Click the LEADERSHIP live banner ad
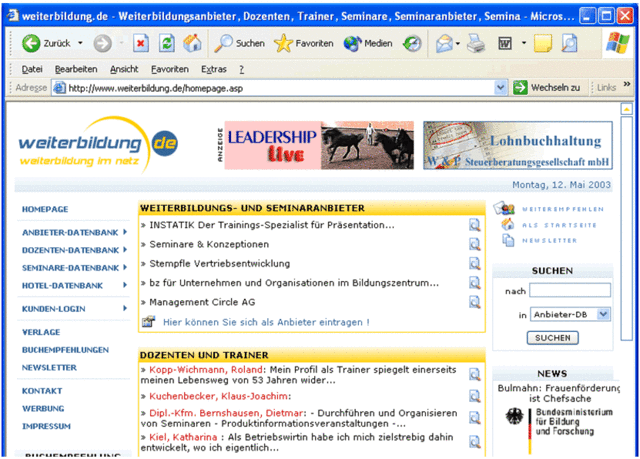Screen dimensions: 640x459 pos(319,145)
